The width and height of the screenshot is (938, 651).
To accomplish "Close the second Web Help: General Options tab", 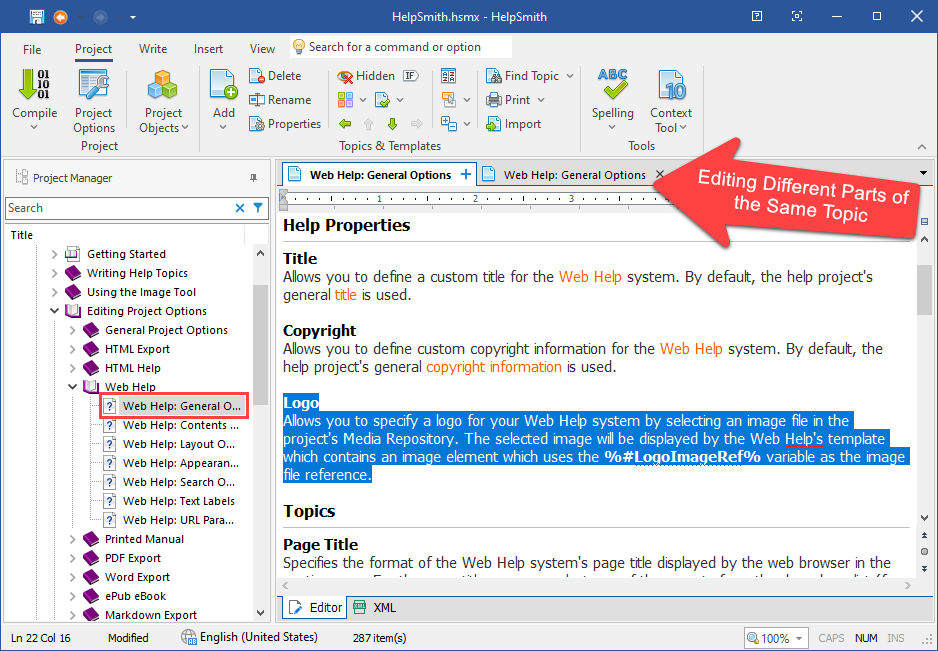I will pos(659,174).
